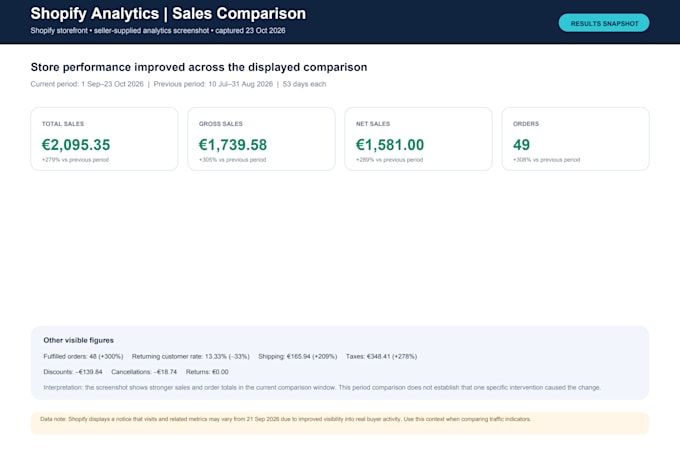
Task: Click 'Fulfilled orders: 48 (+300%)' figure
Action: coord(83,357)
